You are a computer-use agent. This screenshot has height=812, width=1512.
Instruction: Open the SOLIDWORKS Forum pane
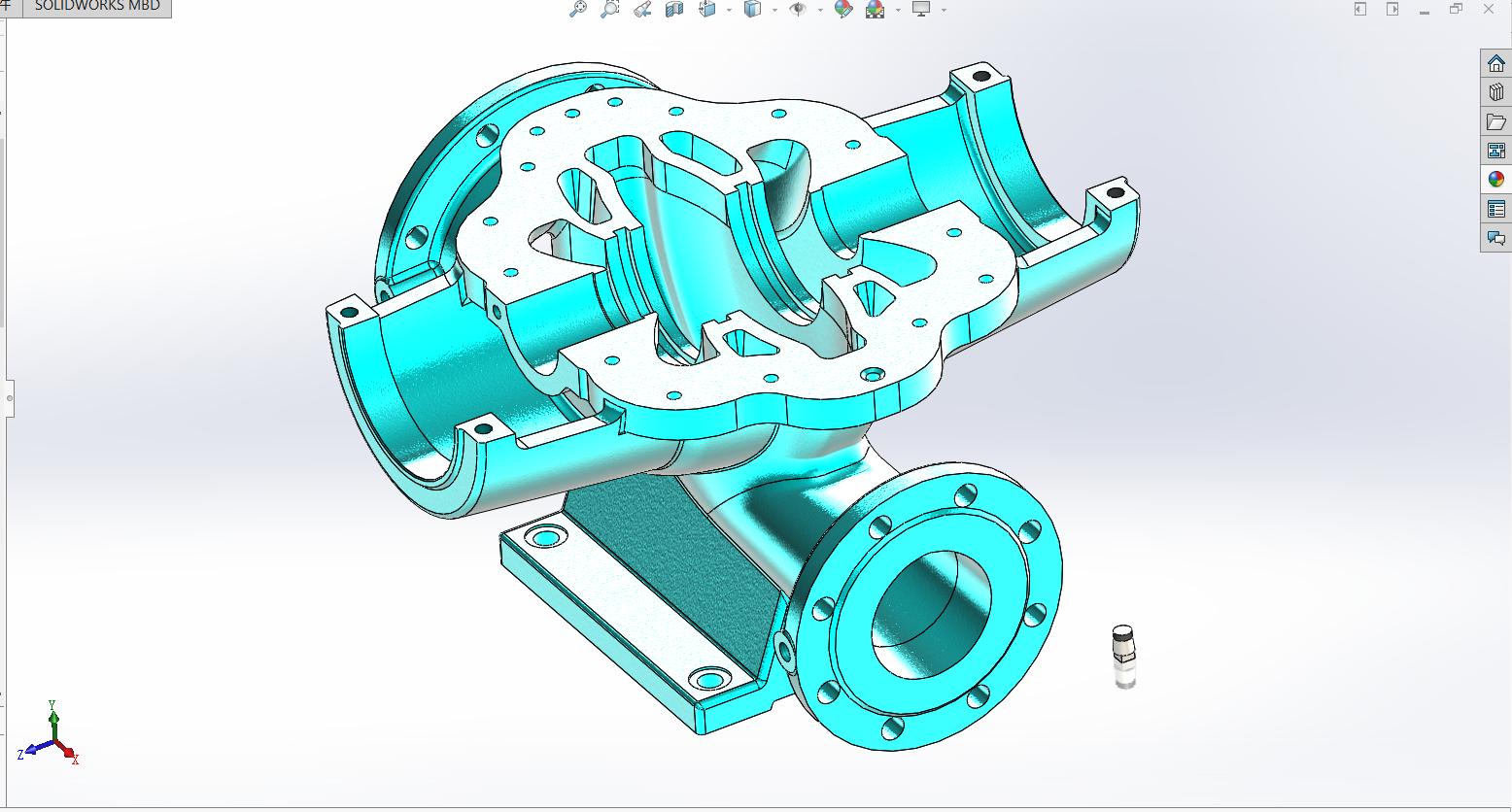[1496, 238]
